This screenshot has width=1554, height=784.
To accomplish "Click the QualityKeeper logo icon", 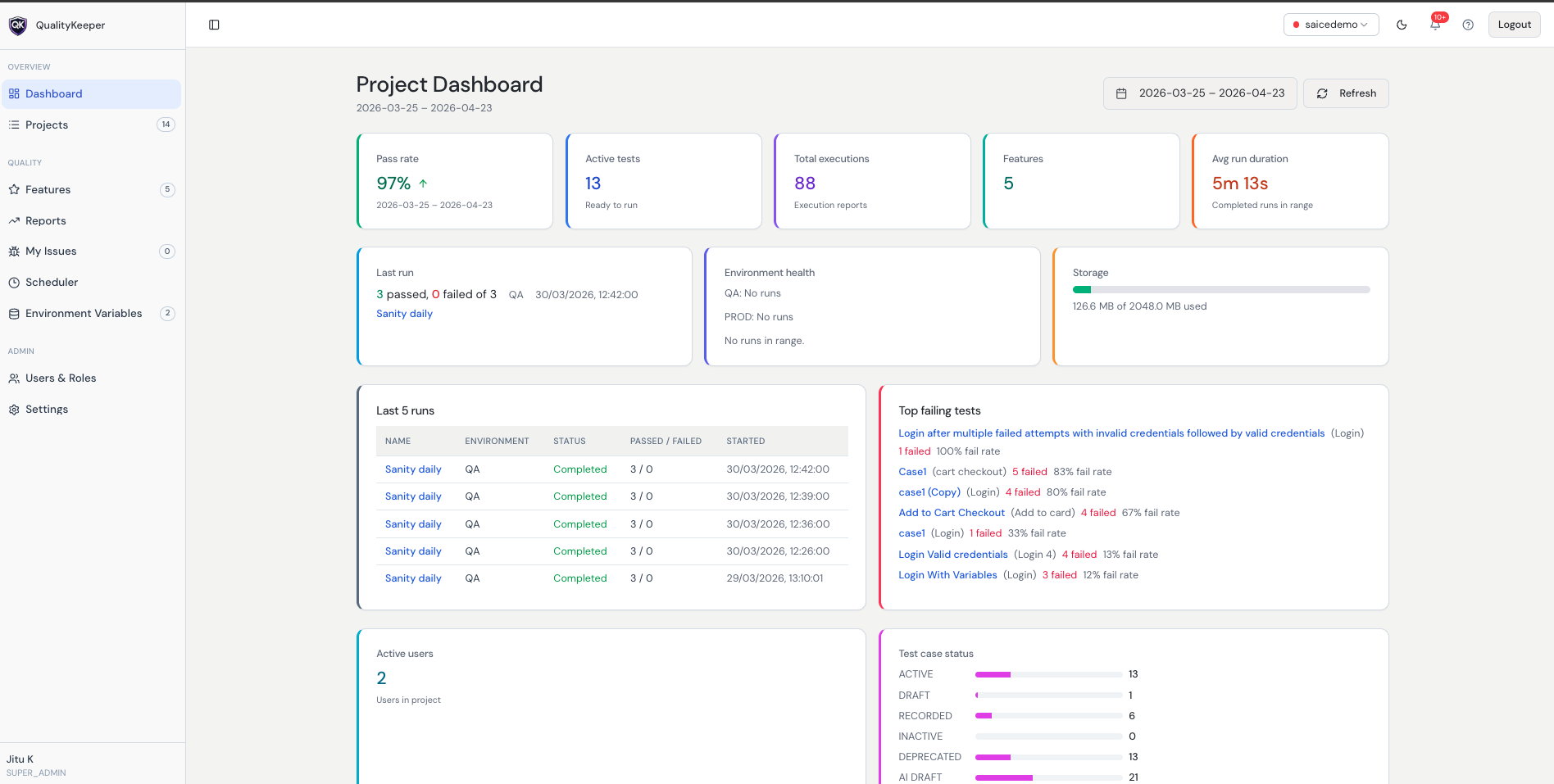I will click(x=18, y=25).
